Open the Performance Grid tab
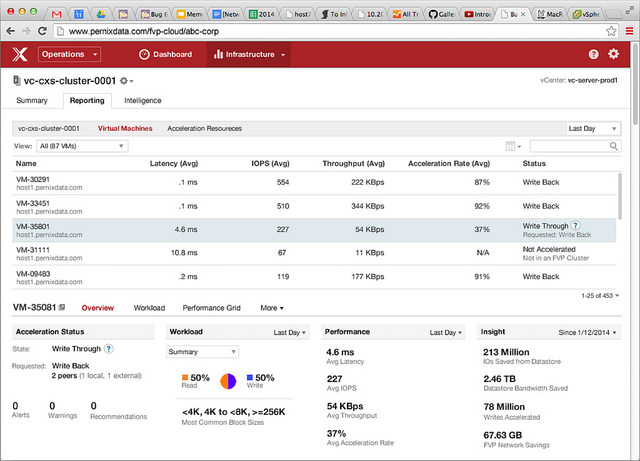Viewport: 640px width, 461px height. point(211,308)
